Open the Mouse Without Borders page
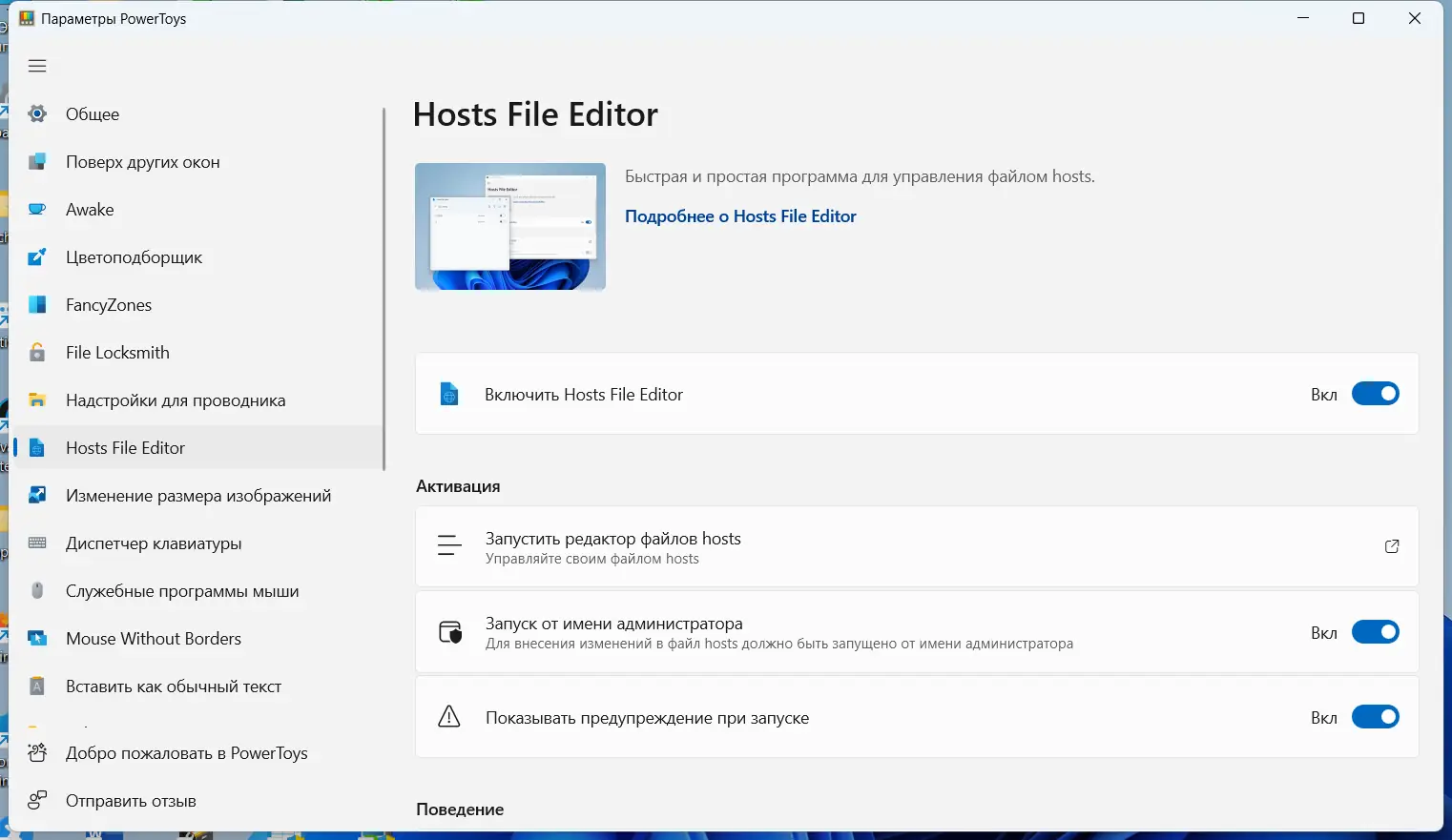The image size is (1452, 840). tap(197, 639)
